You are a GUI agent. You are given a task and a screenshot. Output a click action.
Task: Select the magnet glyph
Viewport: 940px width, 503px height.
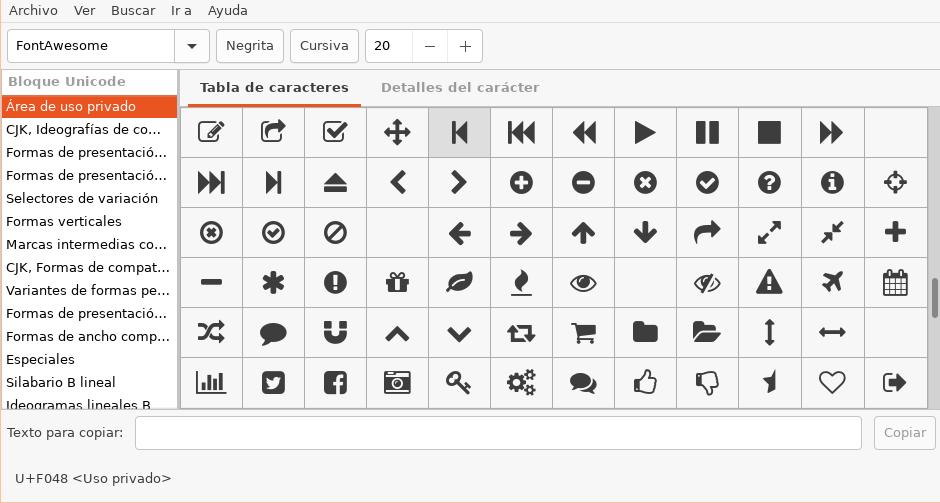(335, 333)
